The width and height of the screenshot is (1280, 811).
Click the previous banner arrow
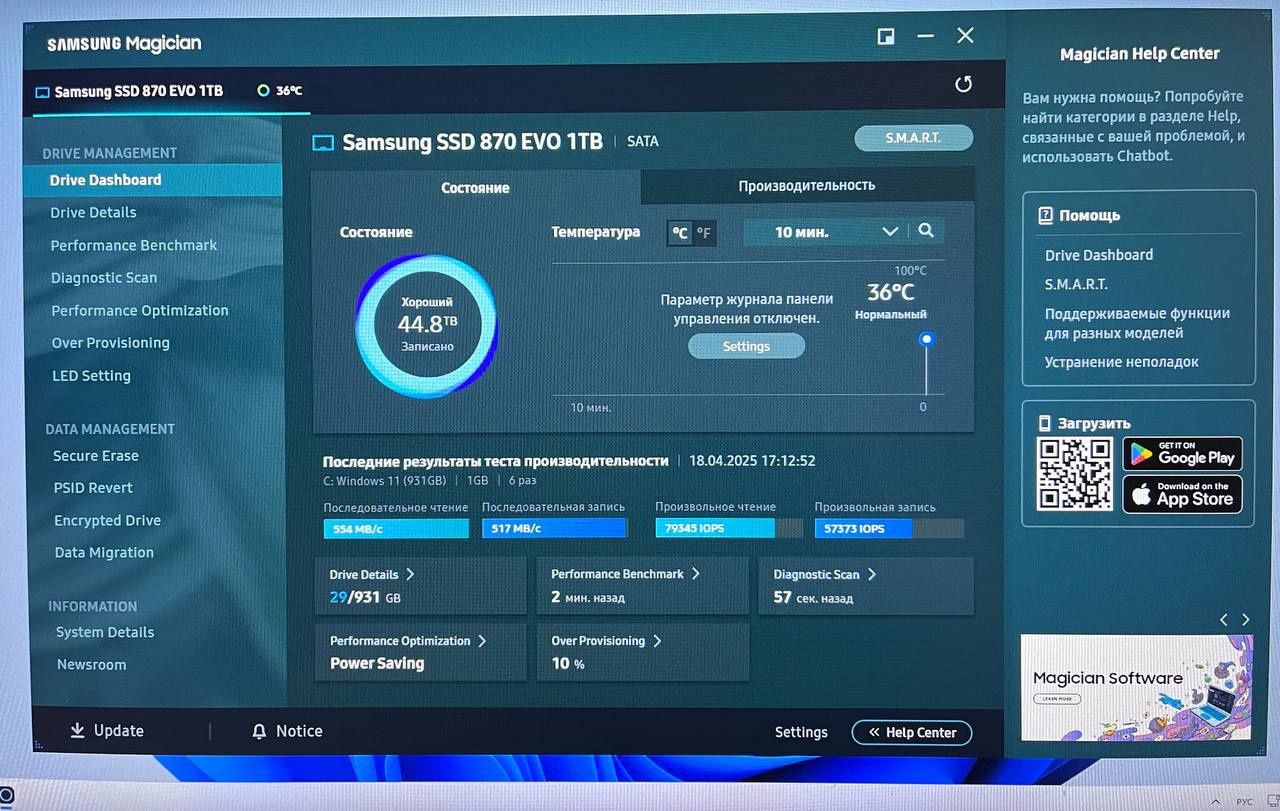pyautogui.click(x=1224, y=619)
